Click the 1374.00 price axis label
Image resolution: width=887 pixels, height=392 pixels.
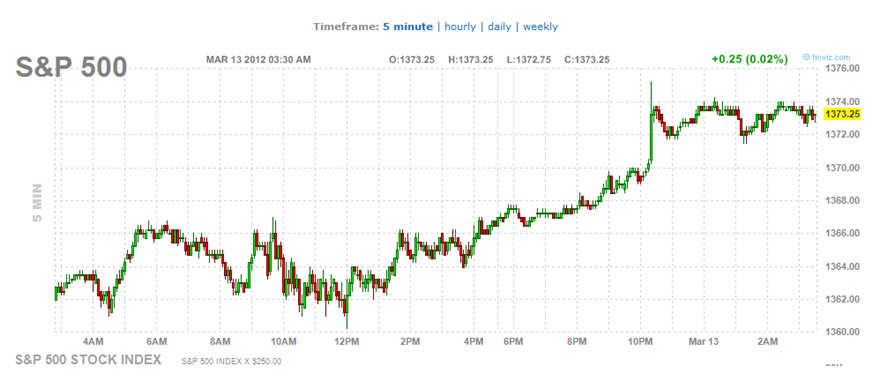point(843,101)
